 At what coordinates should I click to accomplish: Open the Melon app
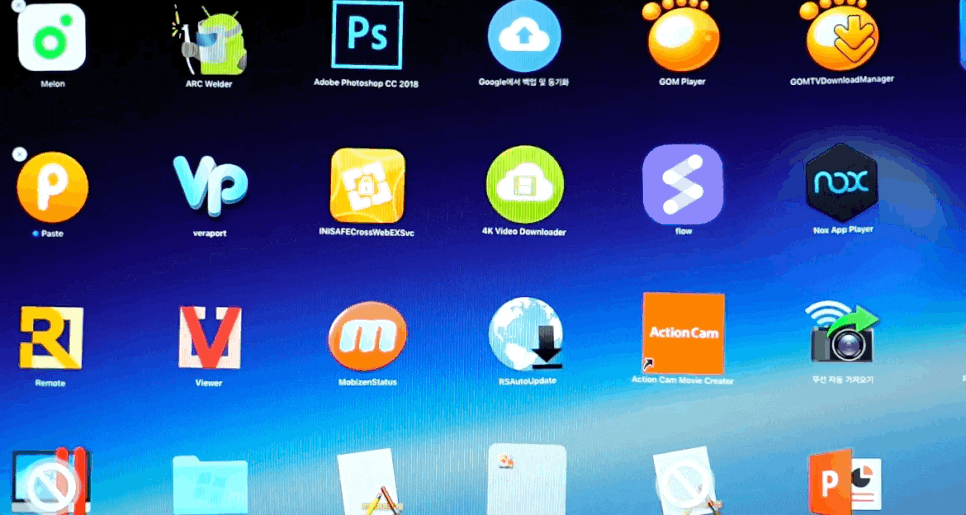52,37
